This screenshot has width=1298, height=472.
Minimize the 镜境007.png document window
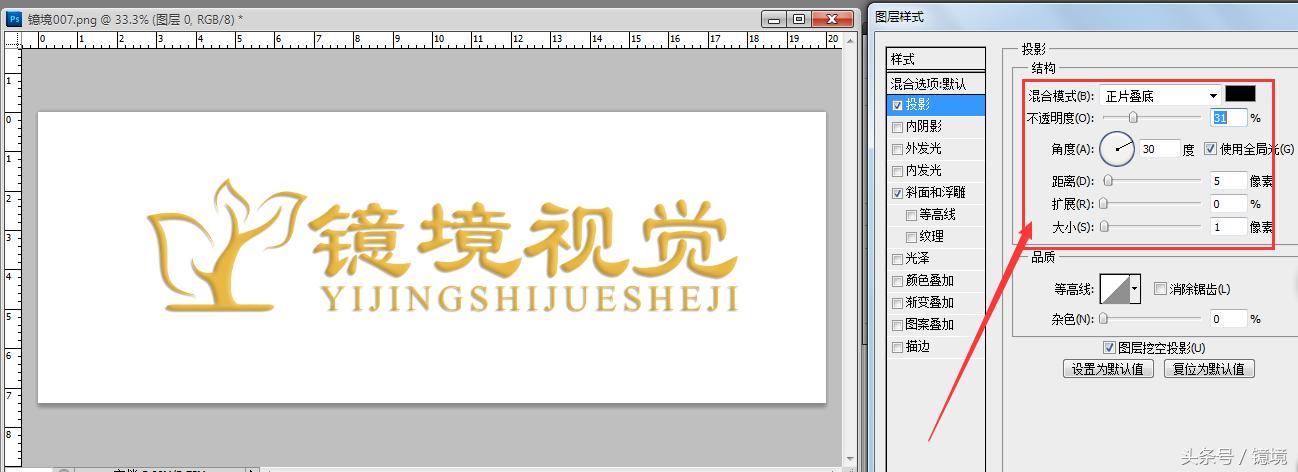coord(774,18)
